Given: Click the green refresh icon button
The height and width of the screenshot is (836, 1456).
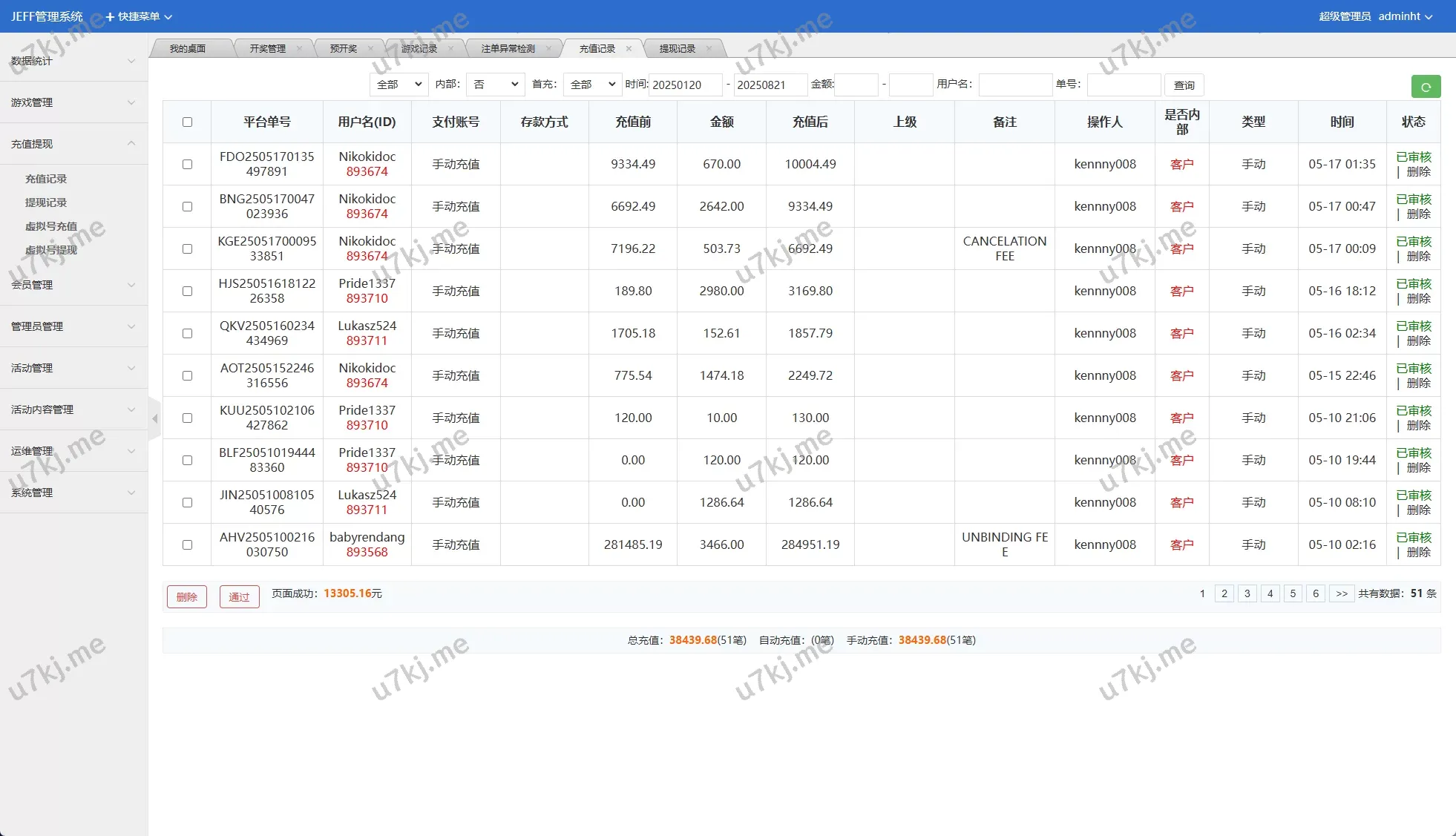Looking at the screenshot, I should (x=1425, y=87).
